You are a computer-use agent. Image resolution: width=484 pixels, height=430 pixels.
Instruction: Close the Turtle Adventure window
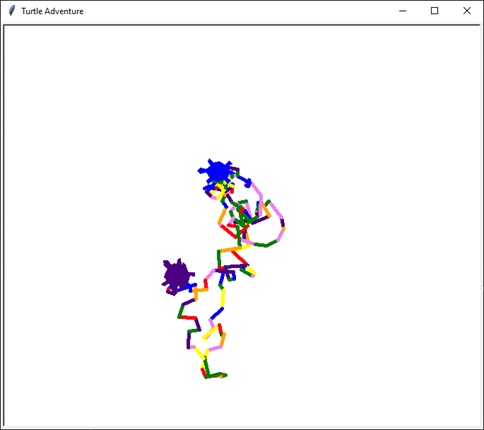point(467,11)
